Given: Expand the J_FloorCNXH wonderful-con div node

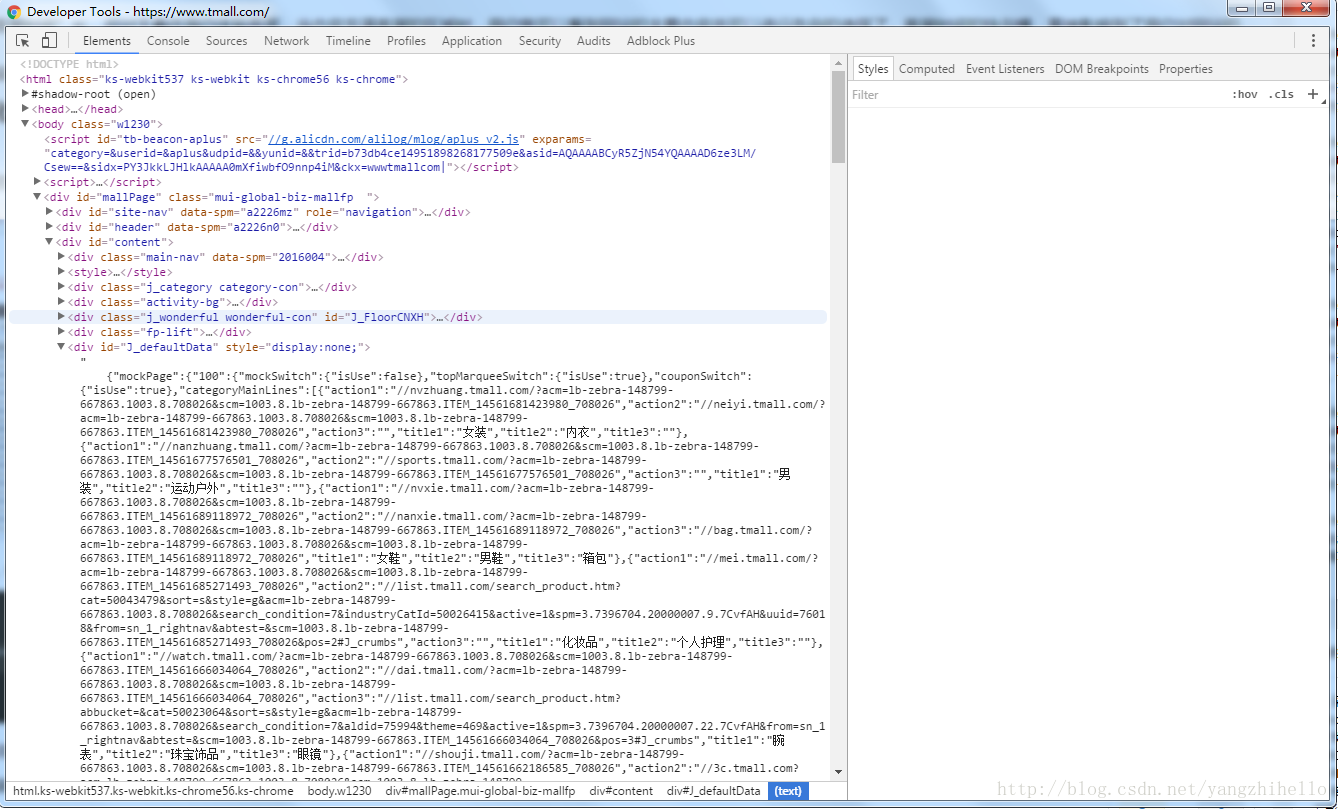Looking at the screenshot, I should pos(62,317).
